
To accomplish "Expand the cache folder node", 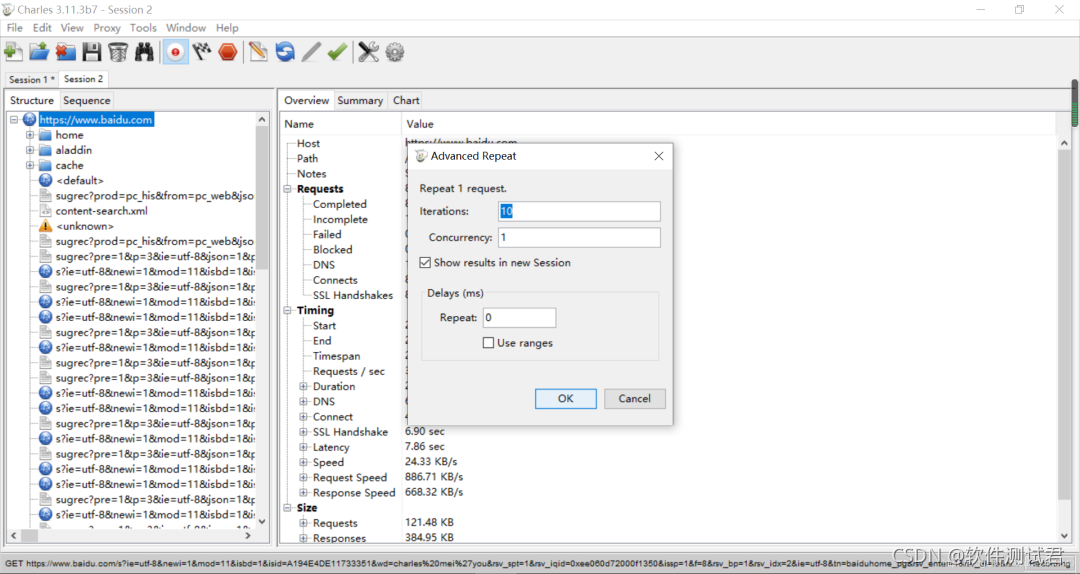I will click(30, 165).
